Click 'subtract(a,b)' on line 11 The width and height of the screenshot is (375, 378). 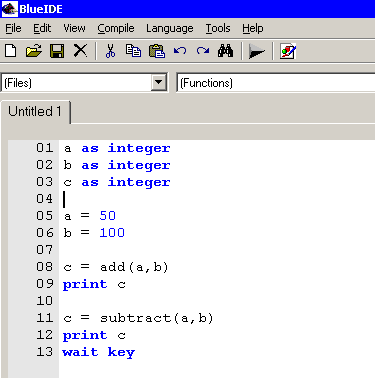coord(156,318)
